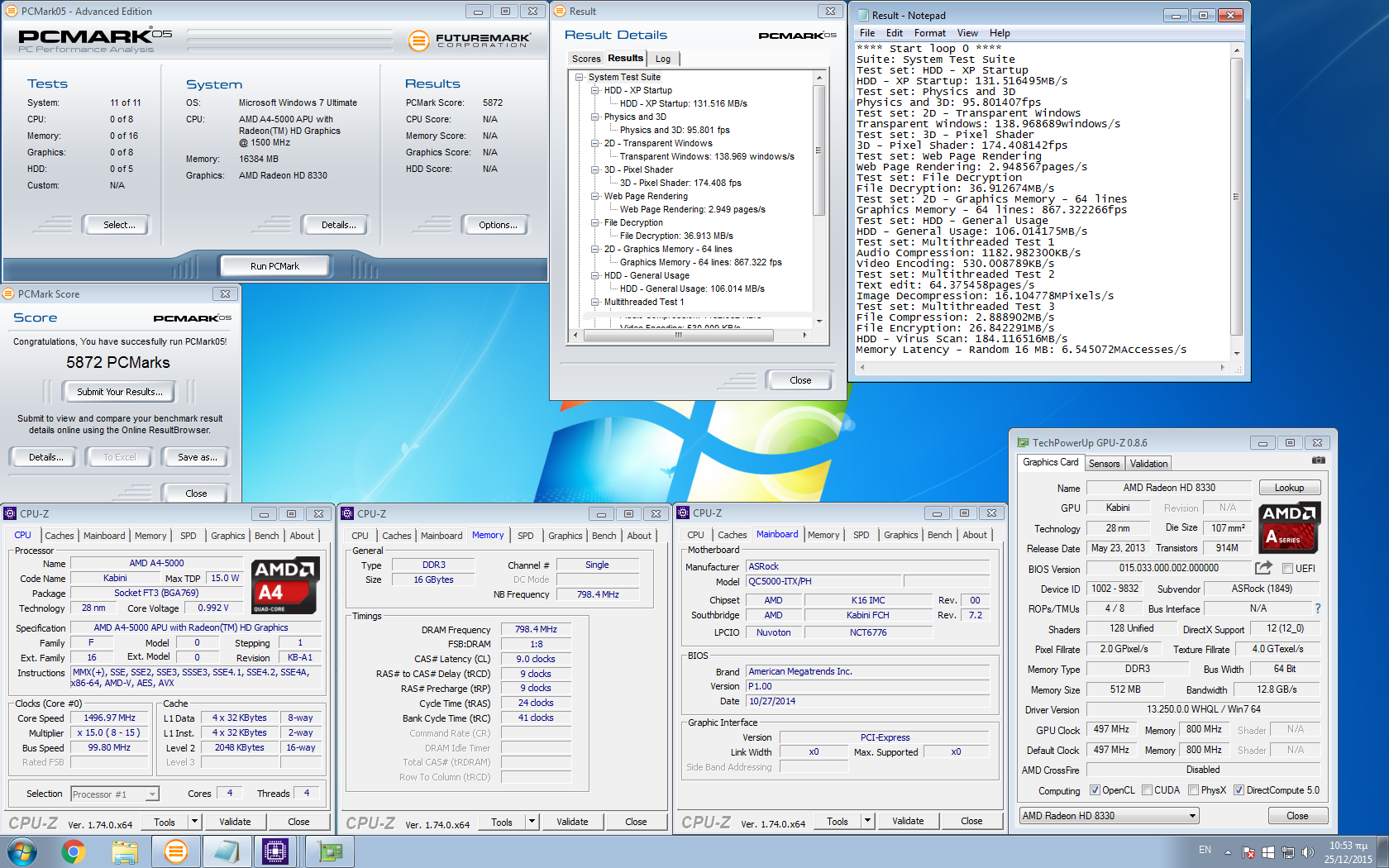This screenshot has height=868, width=1389.
Task: Collapse the Web Page Rendering node
Action: [595, 196]
